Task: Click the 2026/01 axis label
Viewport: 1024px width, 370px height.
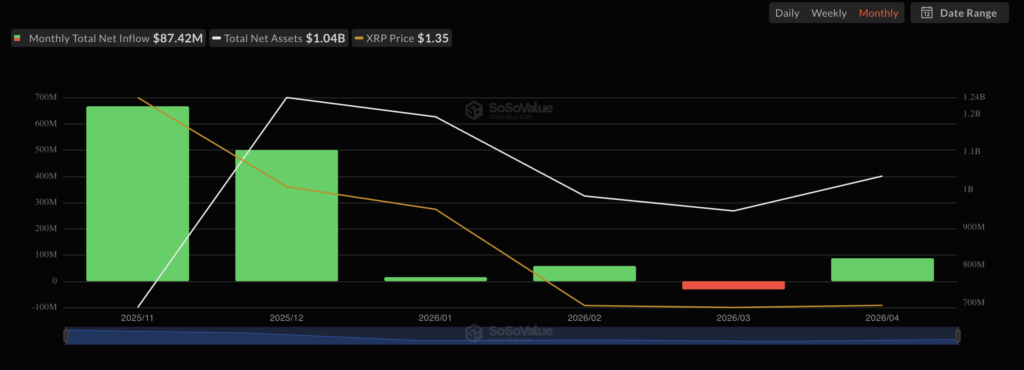Action: [436, 318]
